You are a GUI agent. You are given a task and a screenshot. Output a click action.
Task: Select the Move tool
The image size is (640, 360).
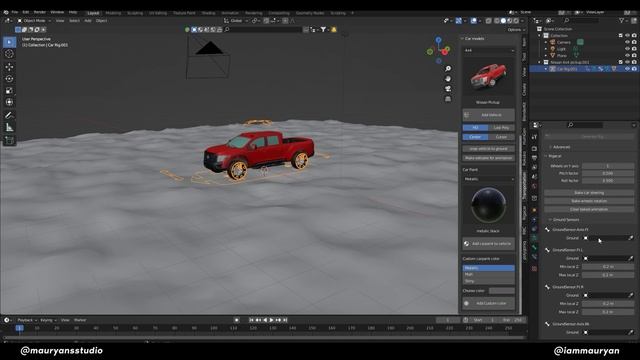pyautogui.click(x=9, y=67)
